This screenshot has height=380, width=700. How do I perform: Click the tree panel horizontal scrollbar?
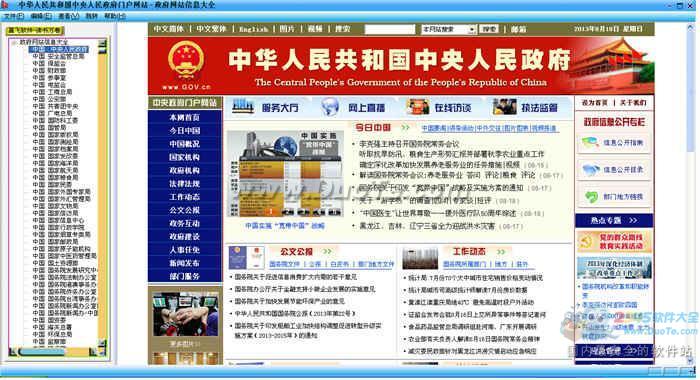(54, 352)
